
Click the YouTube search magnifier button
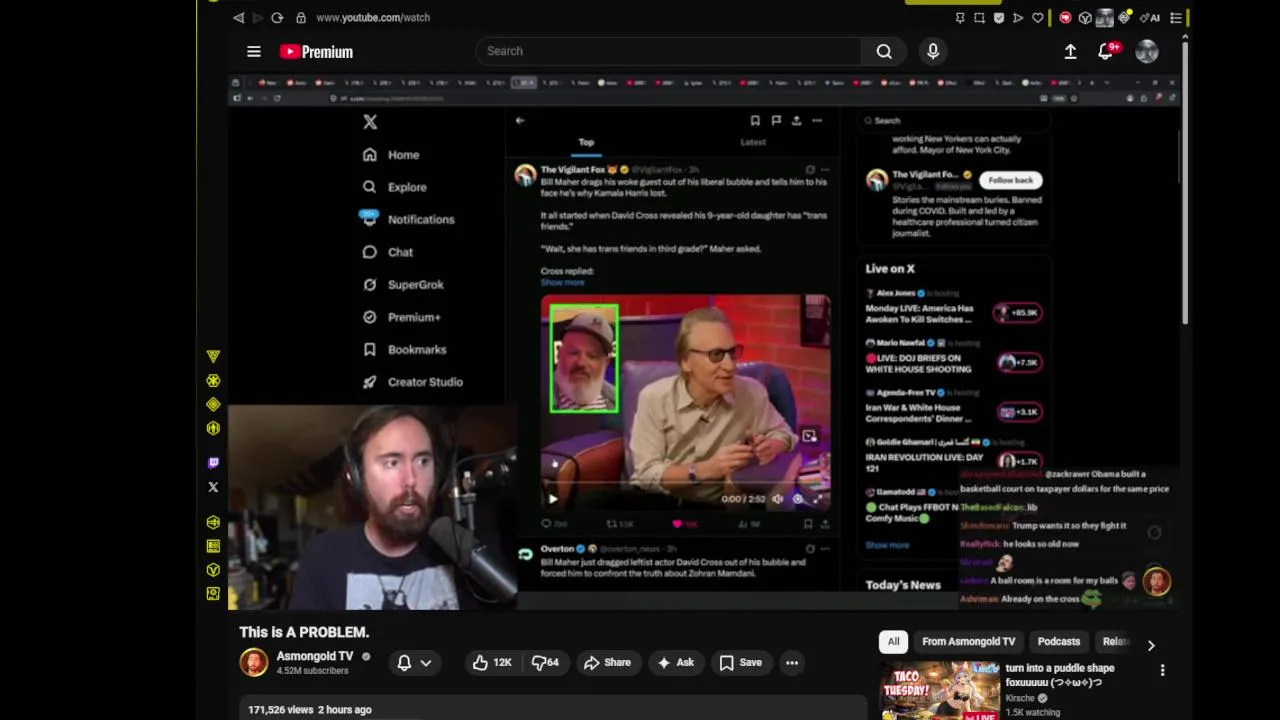(x=884, y=51)
